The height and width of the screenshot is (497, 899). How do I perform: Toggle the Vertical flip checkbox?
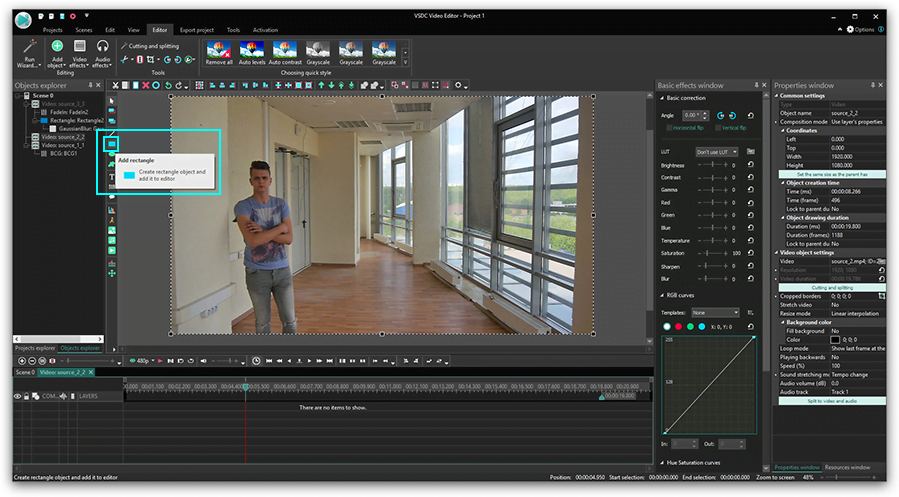click(718, 128)
